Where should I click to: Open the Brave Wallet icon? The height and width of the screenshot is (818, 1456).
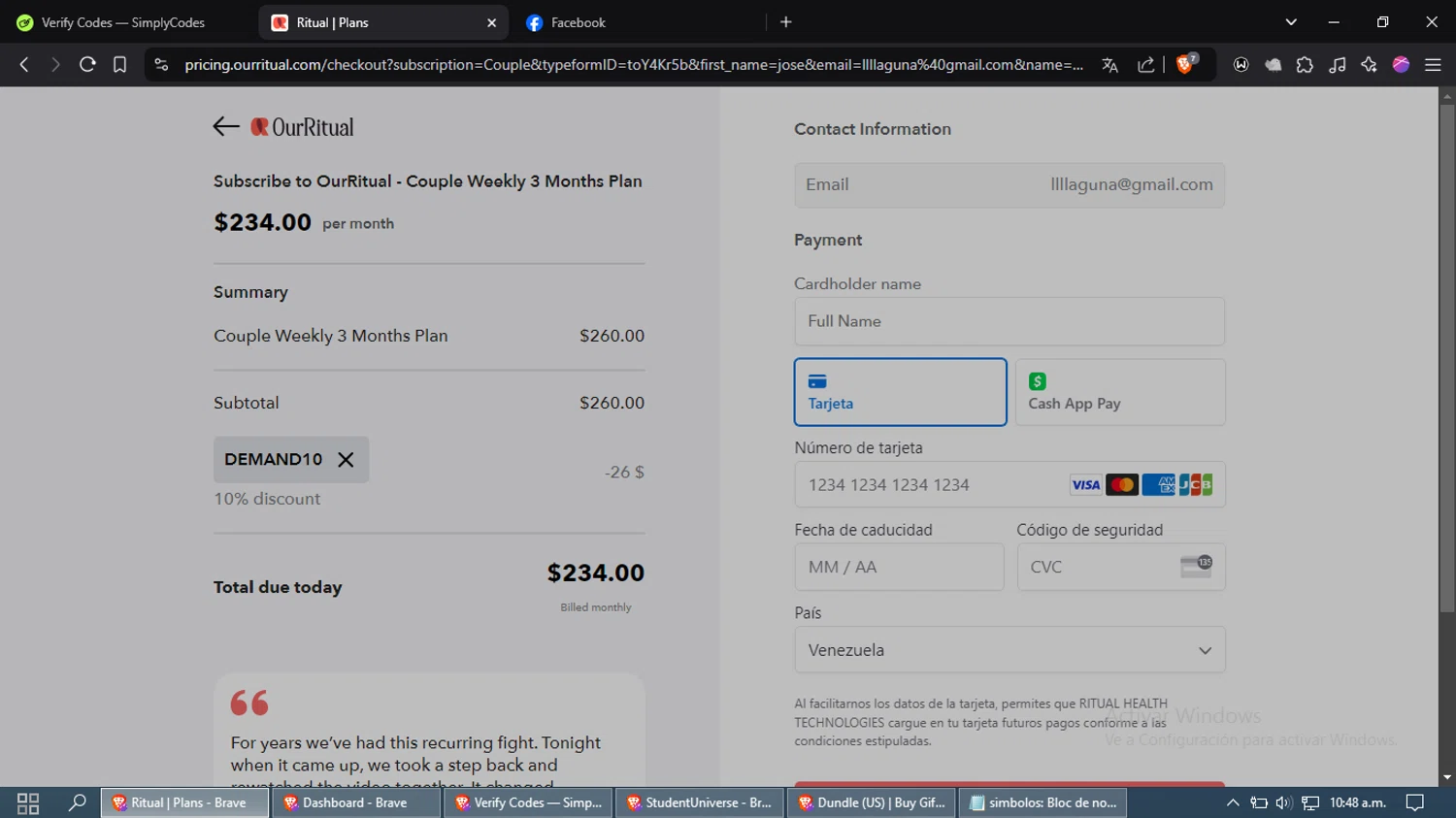click(x=1241, y=65)
